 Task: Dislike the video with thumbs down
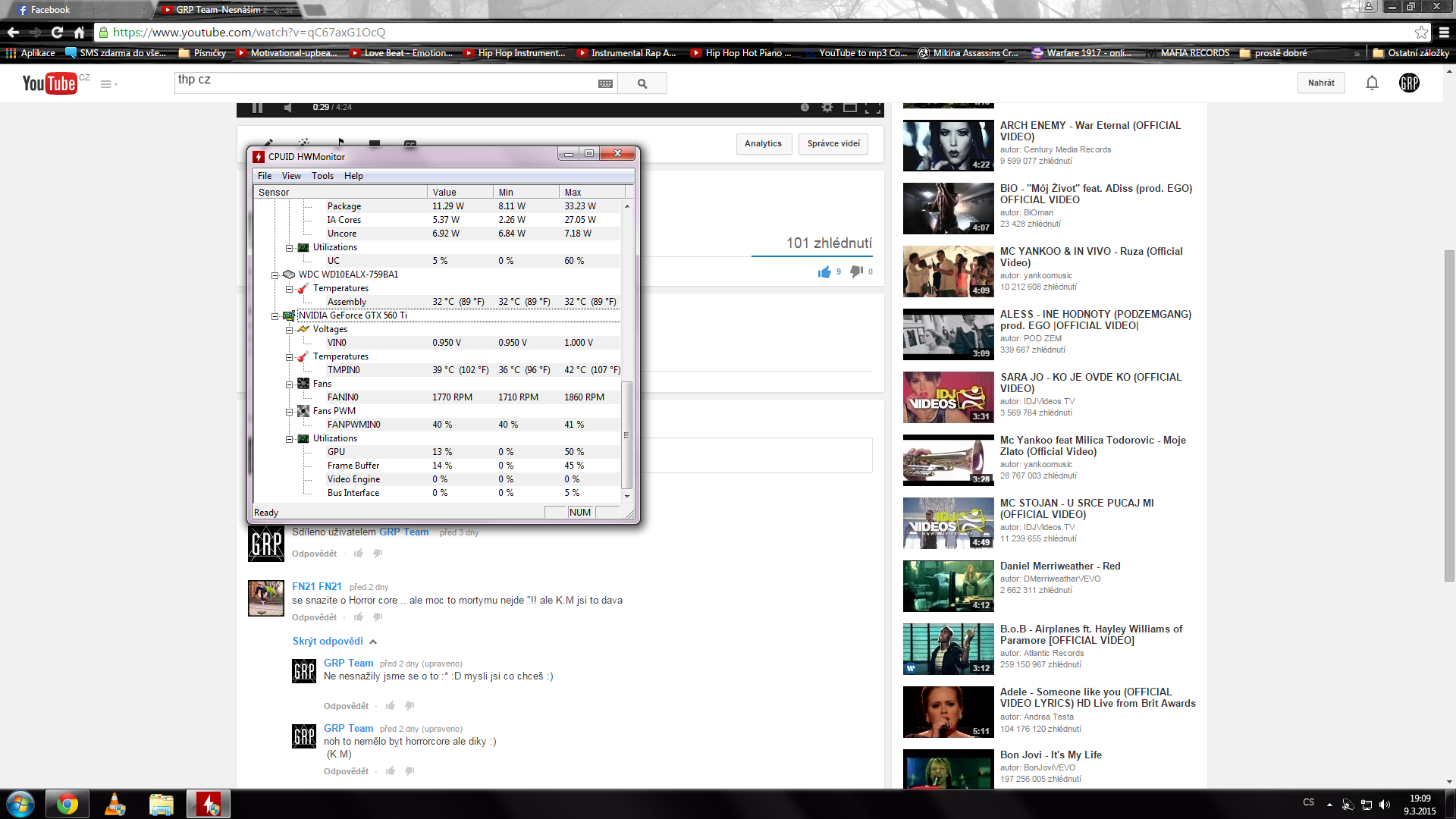856,271
